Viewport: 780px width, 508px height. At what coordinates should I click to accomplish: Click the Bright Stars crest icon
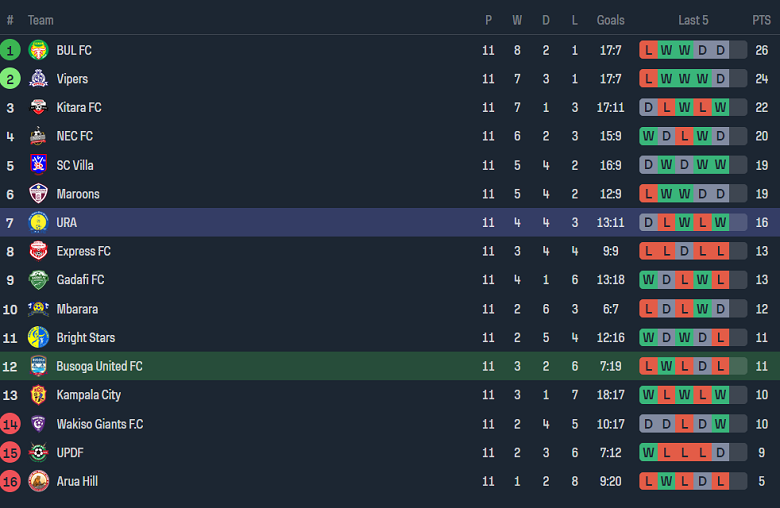click(39, 337)
